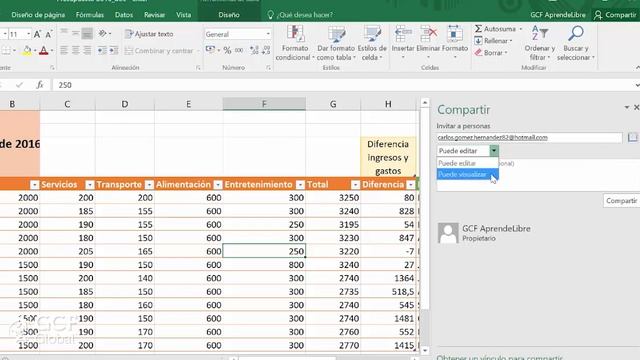Image resolution: width=640 pixels, height=360 pixels.
Task: Switch to the Revisar tab
Action: pos(154,15)
